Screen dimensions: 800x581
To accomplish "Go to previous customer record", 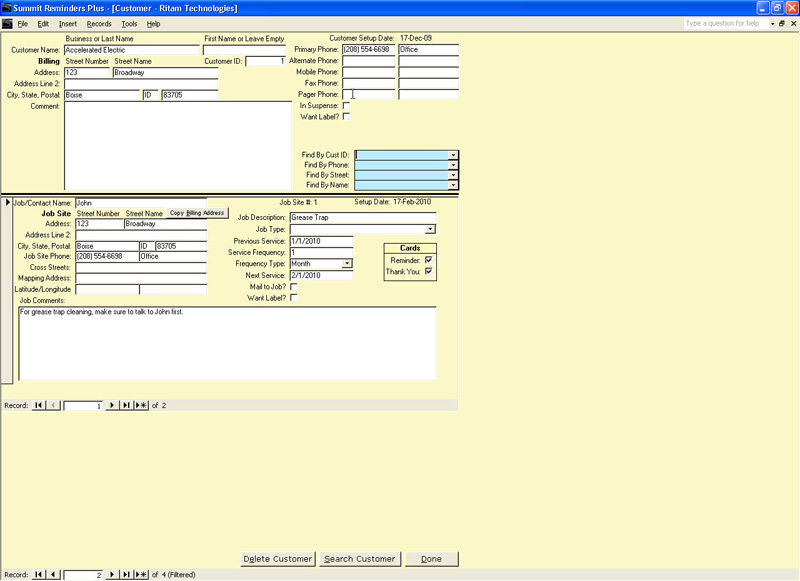I will [x=54, y=574].
